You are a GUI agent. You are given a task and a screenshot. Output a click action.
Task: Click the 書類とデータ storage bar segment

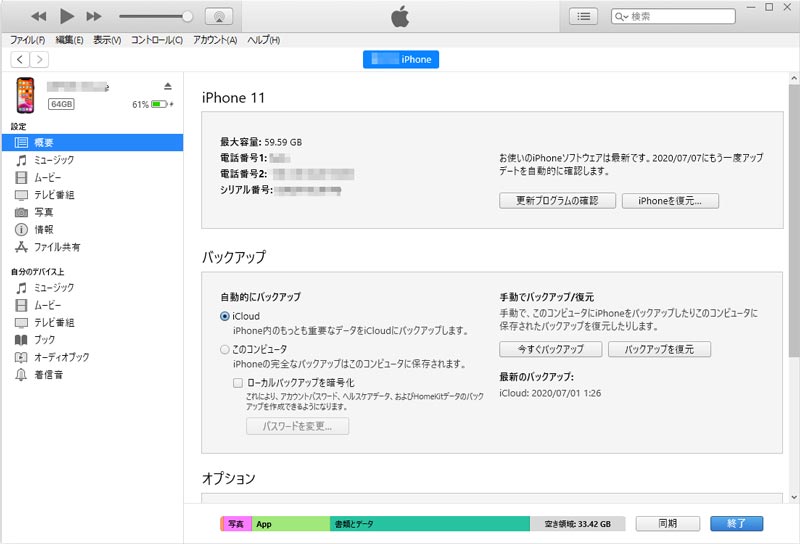[x=430, y=524]
